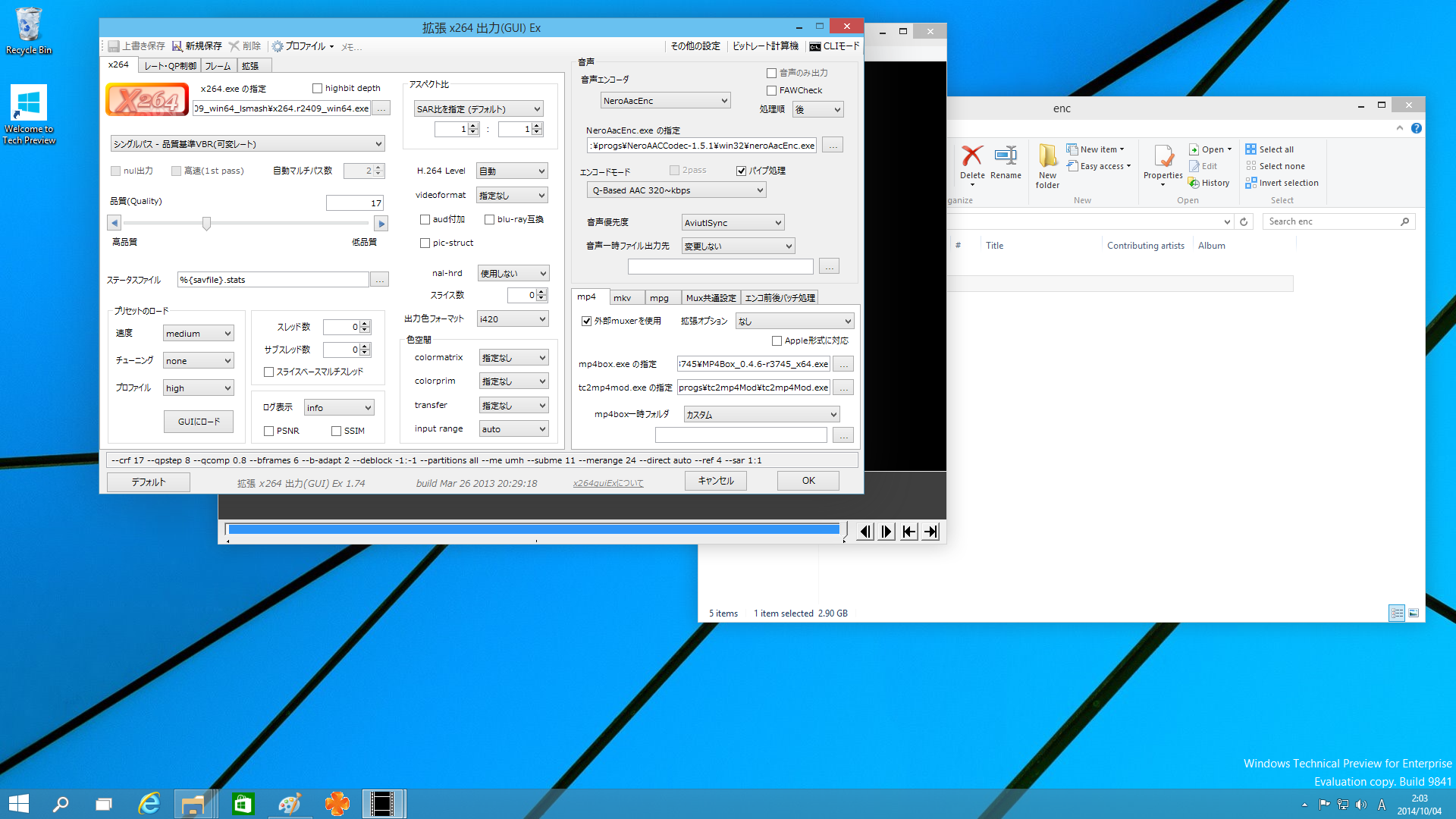Open the x264guiExについて link

point(608,483)
